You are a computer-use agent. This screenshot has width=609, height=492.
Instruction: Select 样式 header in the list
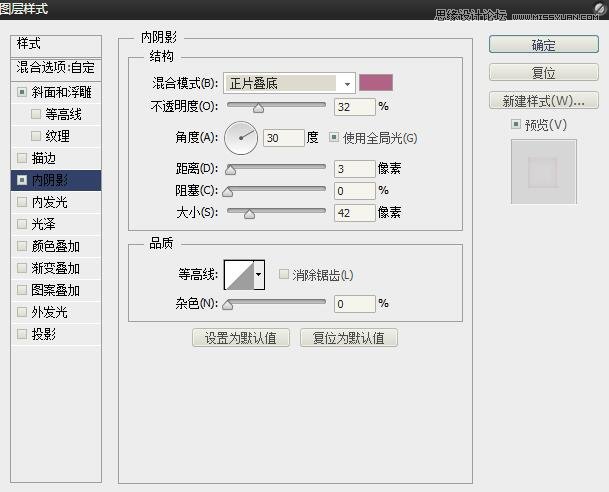[56, 46]
